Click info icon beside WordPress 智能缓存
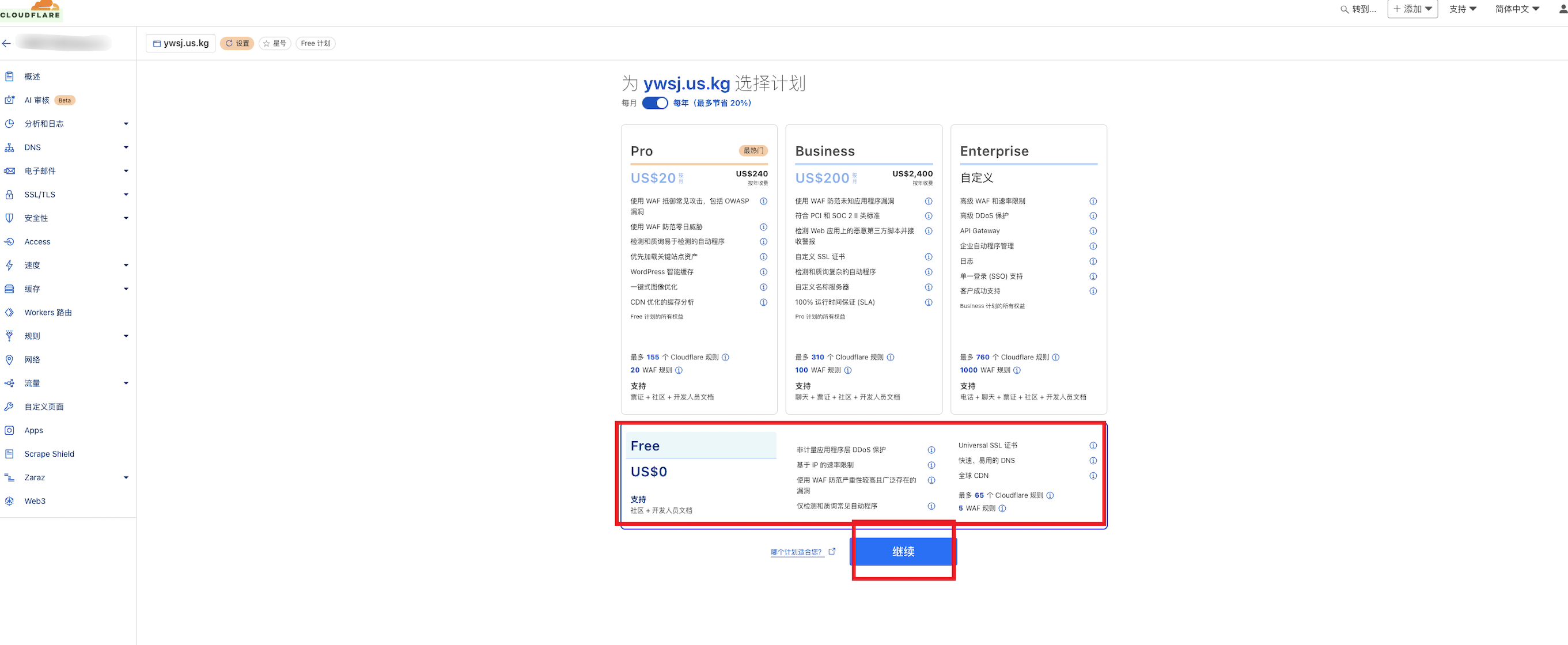This screenshot has width=1568, height=645. [763, 272]
